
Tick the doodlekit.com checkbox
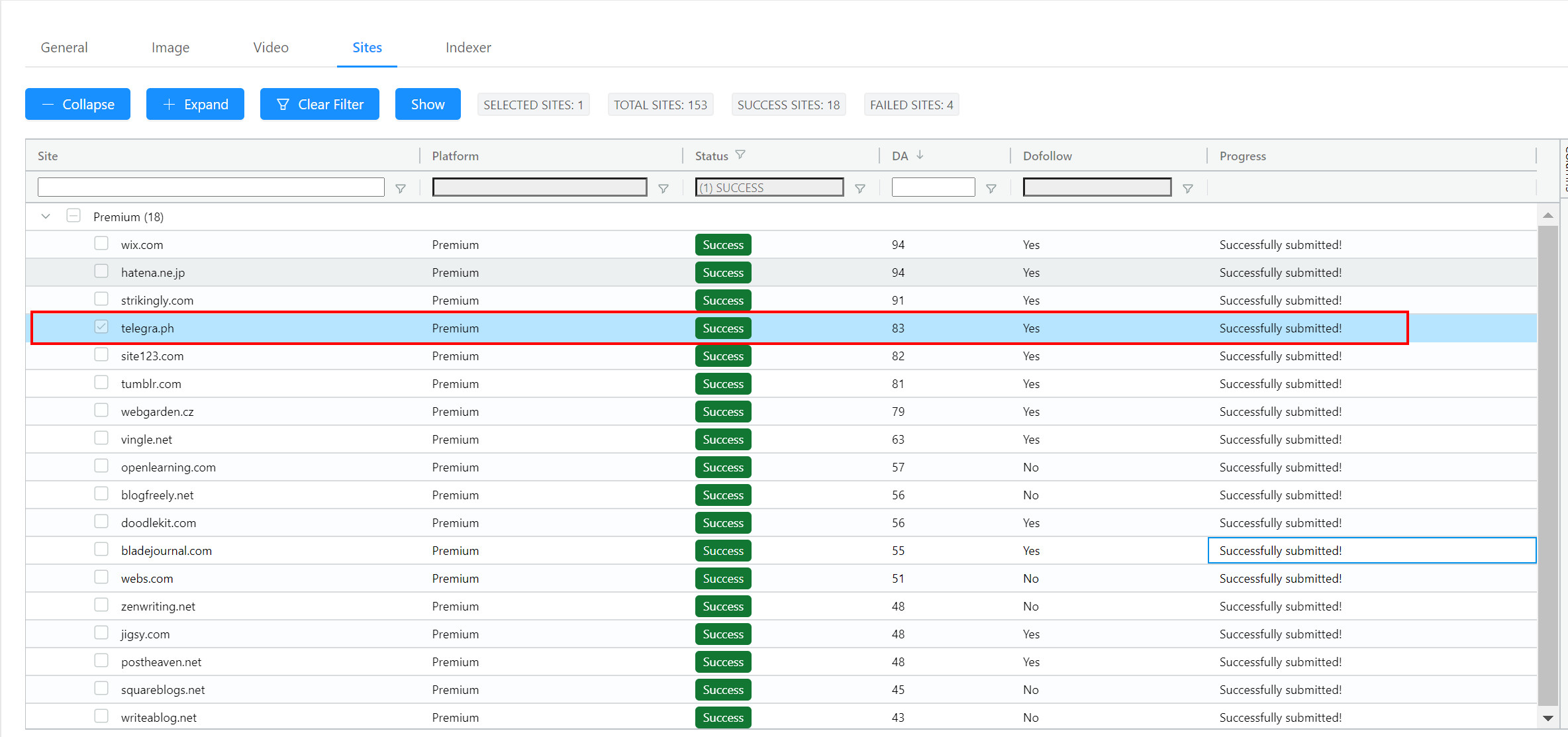point(101,522)
